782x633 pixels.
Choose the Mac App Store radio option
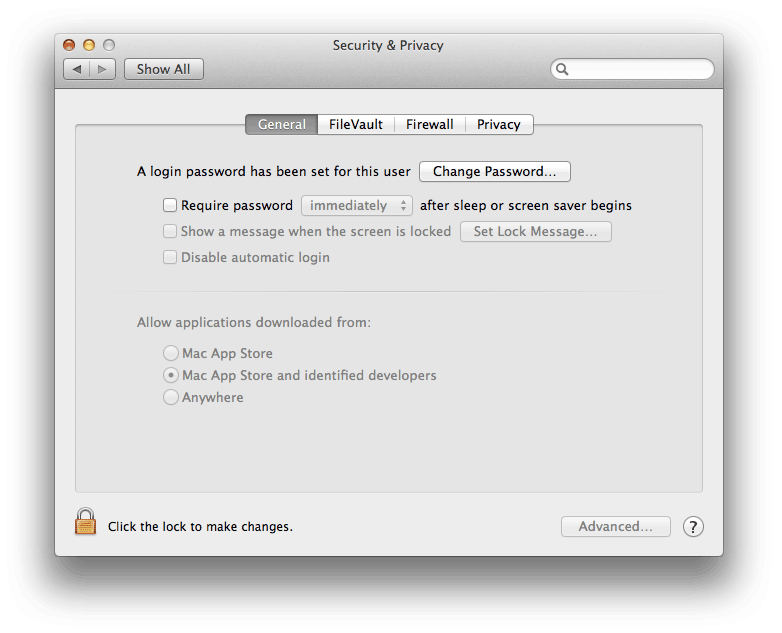pyautogui.click(x=171, y=354)
